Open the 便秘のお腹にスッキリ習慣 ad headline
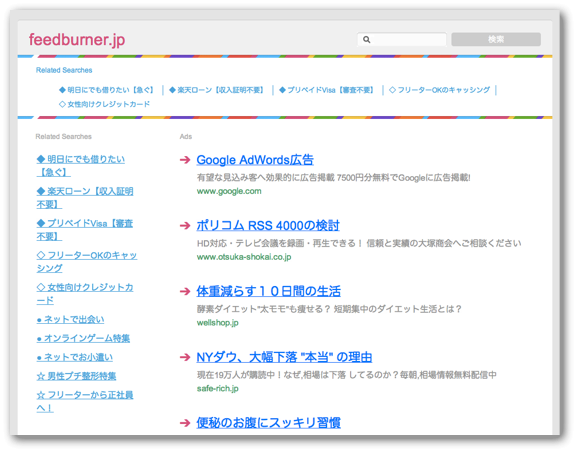This screenshot has height=451, width=576. click(268, 423)
